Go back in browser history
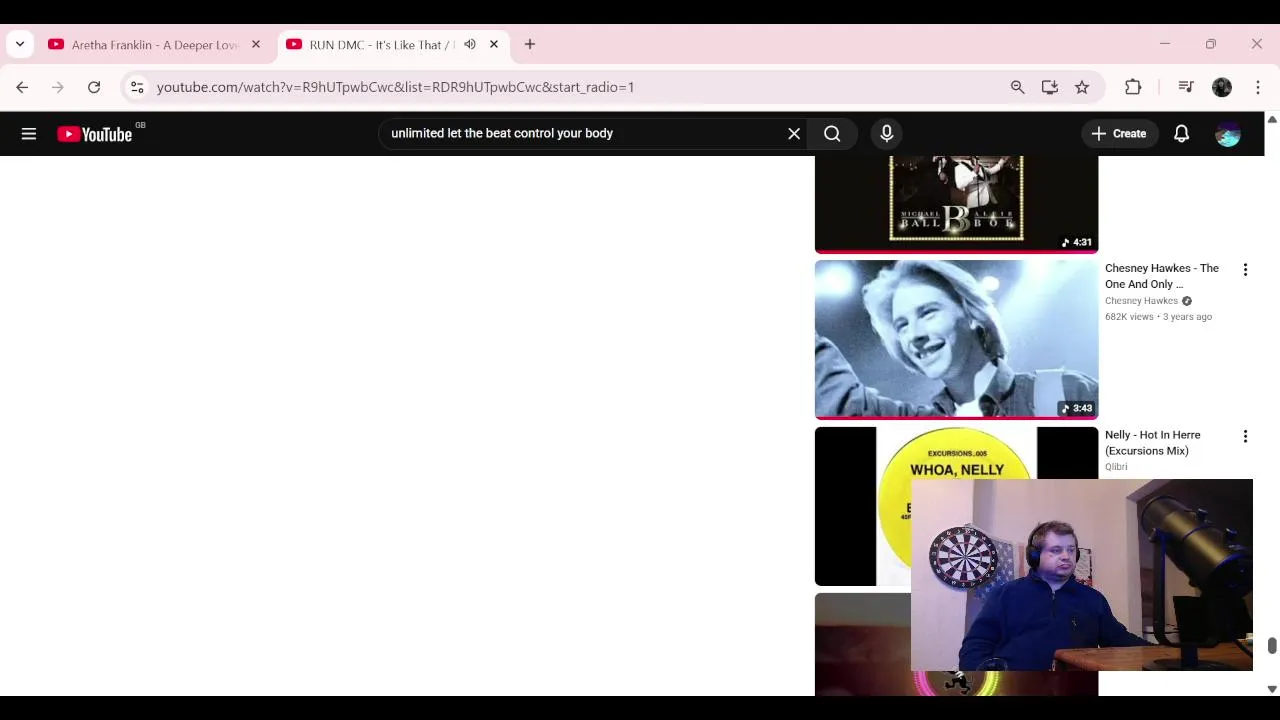The image size is (1280, 720). click(22, 87)
